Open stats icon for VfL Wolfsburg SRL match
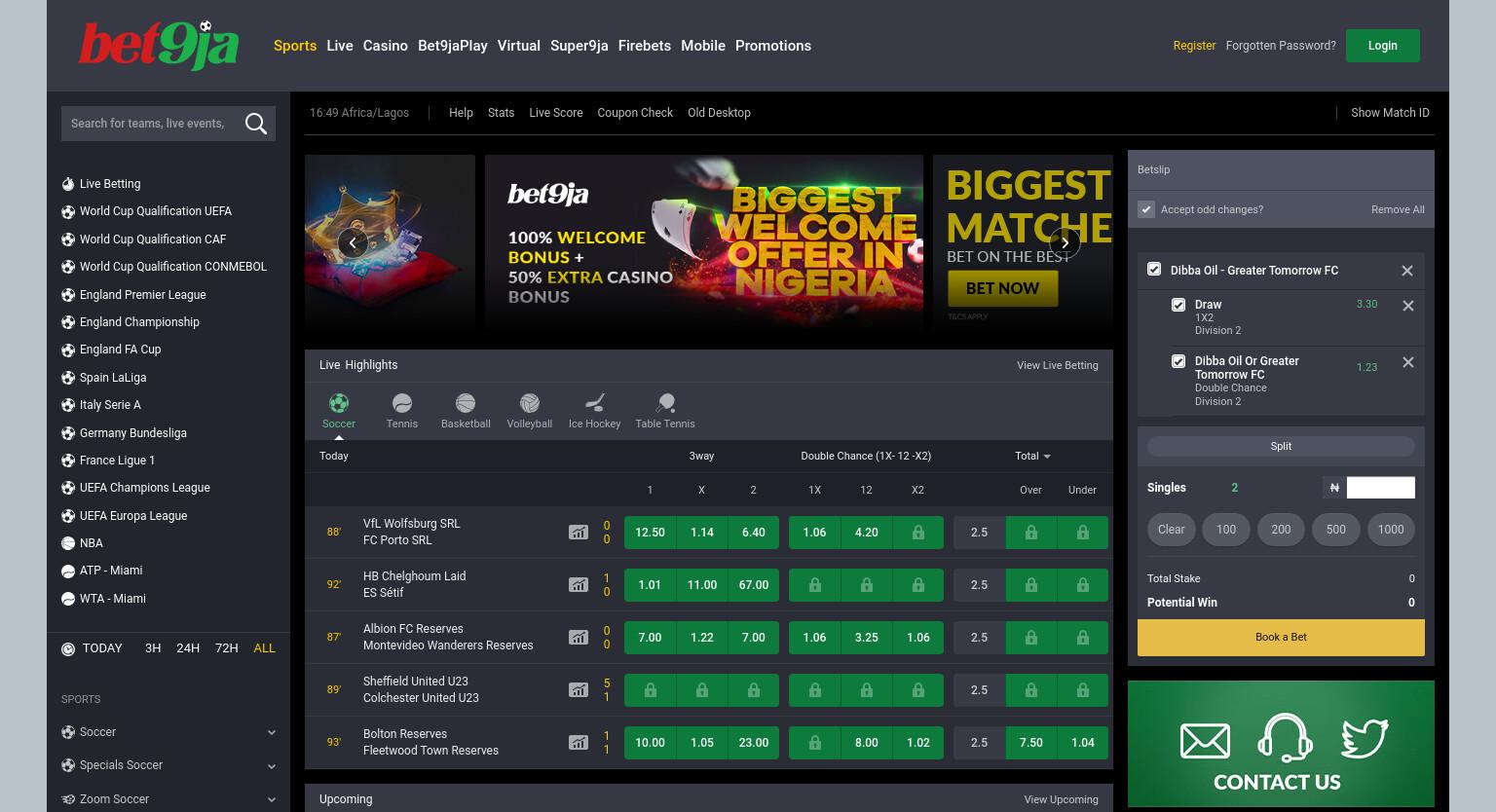1496x812 pixels. 579,533
